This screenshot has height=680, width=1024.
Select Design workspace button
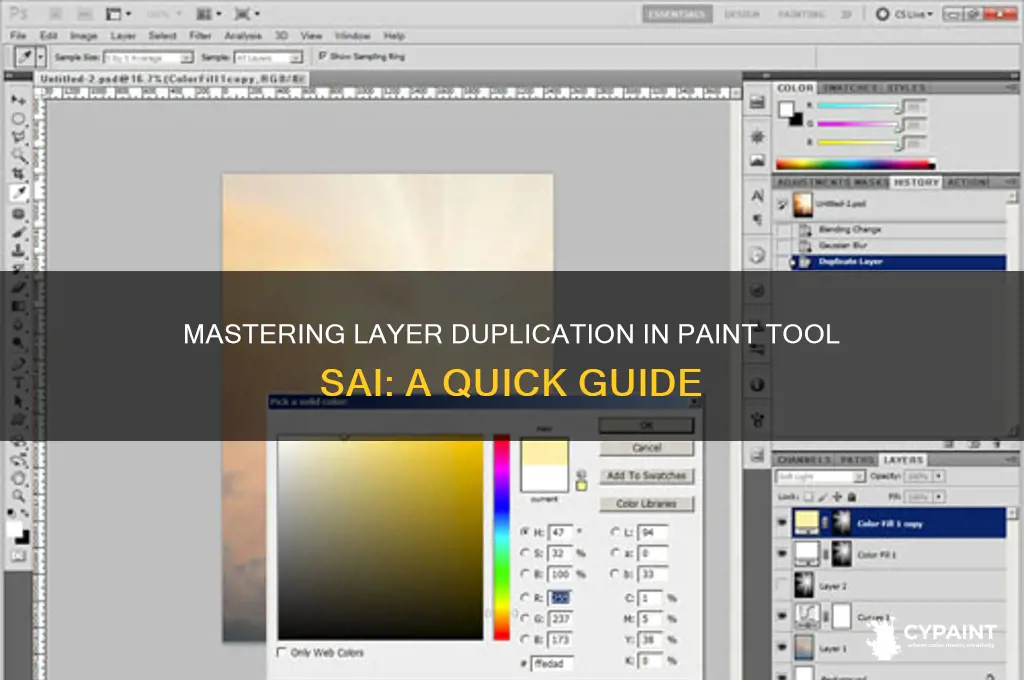click(x=742, y=14)
